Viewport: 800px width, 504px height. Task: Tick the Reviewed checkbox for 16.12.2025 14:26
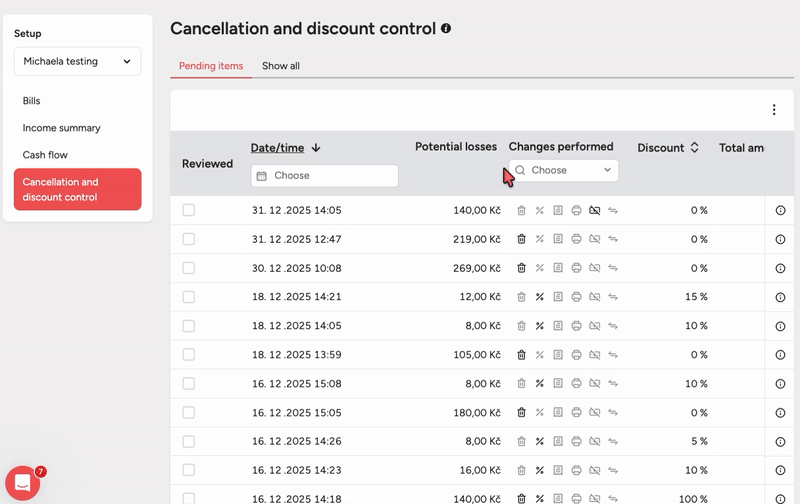coord(189,441)
